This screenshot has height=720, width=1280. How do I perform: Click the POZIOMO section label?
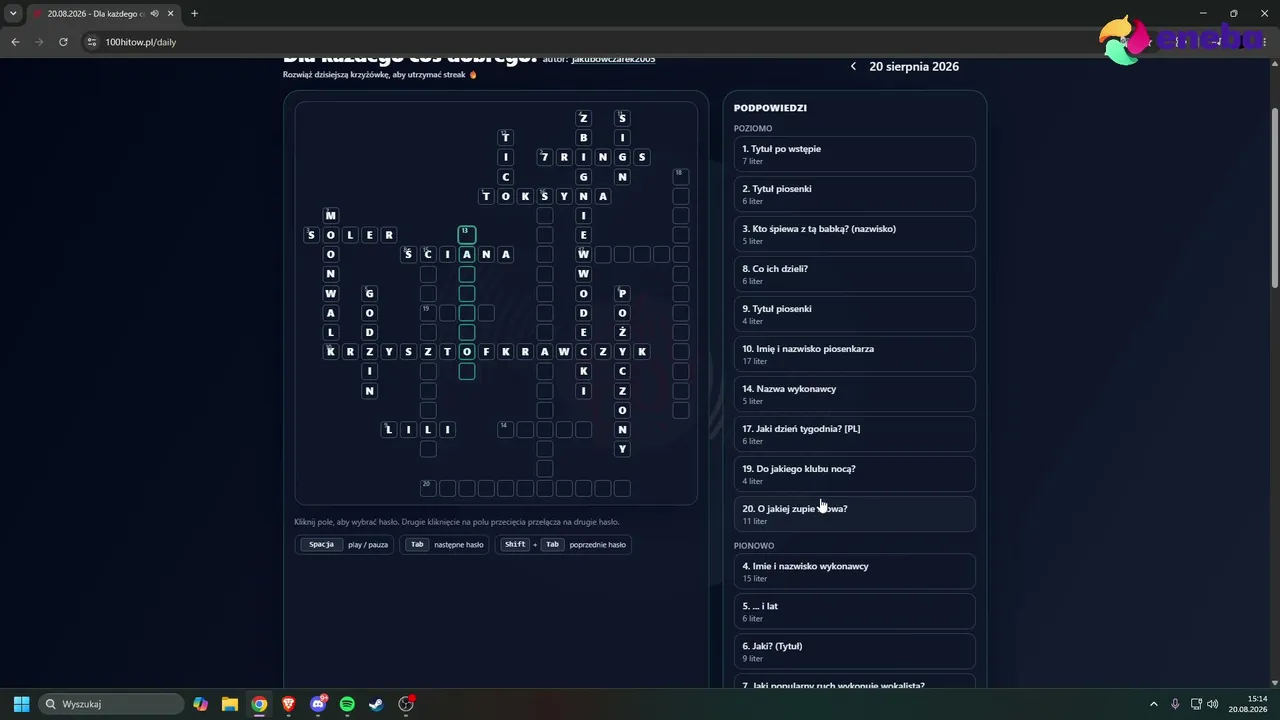pyautogui.click(x=753, y=128)
